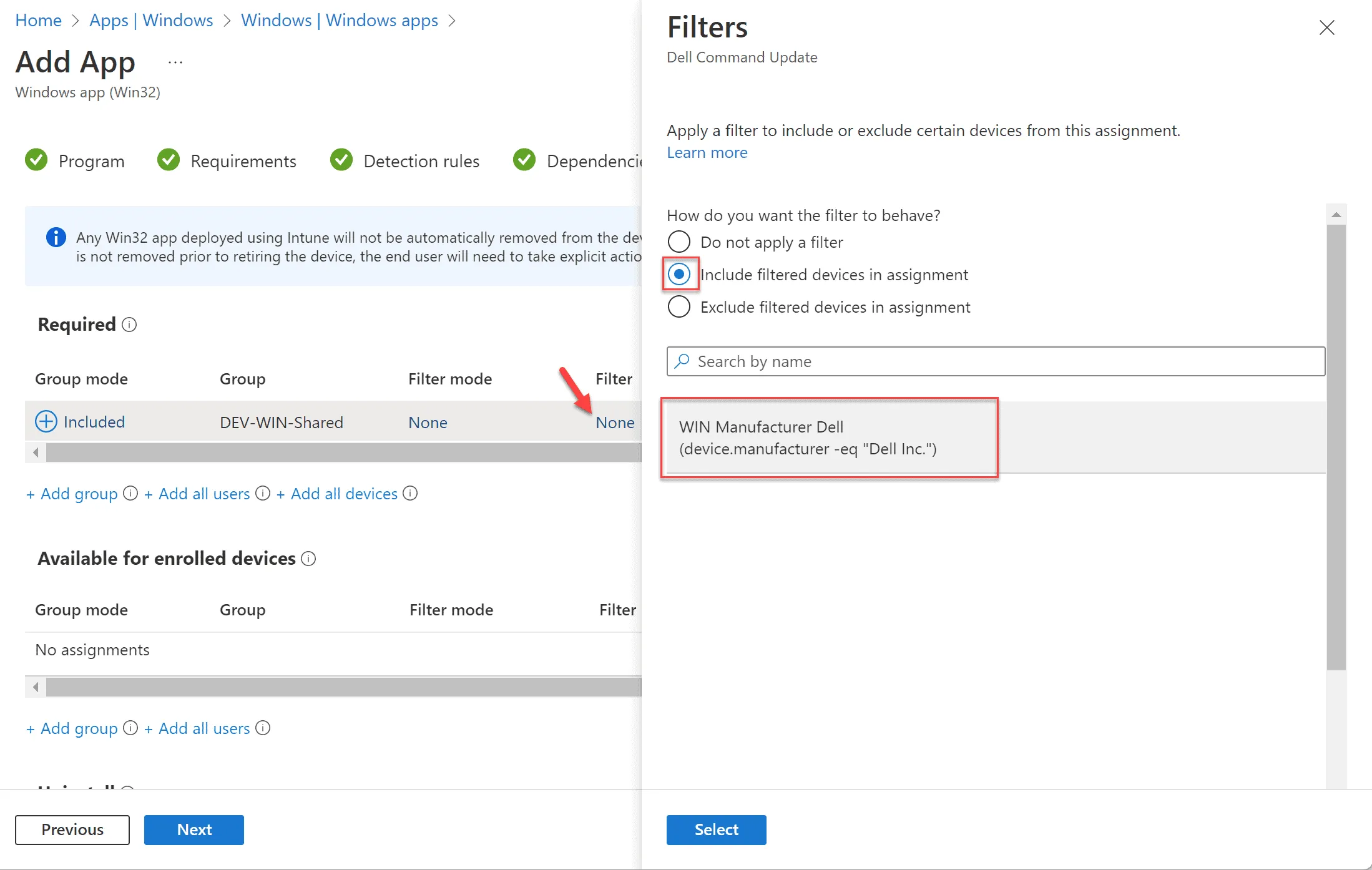Click the Required table horizontal scrollbar track
Image resolution: width=1372 pixels, height=870 pixels.
[x=343, y=452]
